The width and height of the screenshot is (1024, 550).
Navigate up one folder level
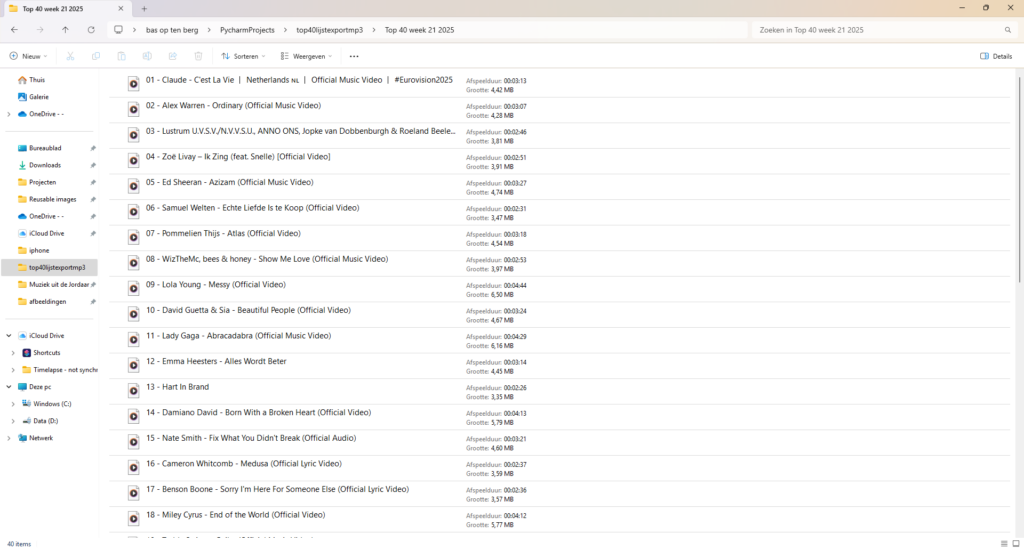click(65, 30)
